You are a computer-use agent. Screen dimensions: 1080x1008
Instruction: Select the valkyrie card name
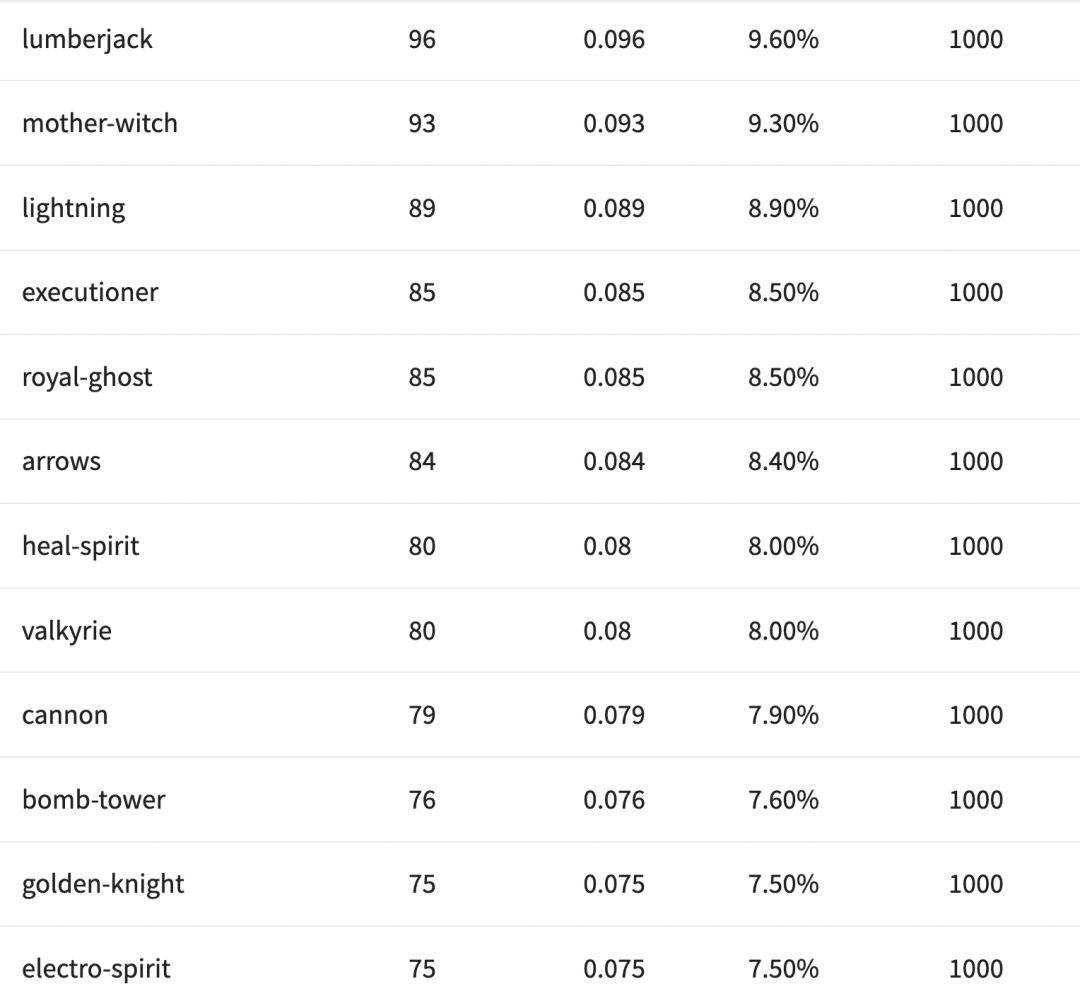click(67, 631)
